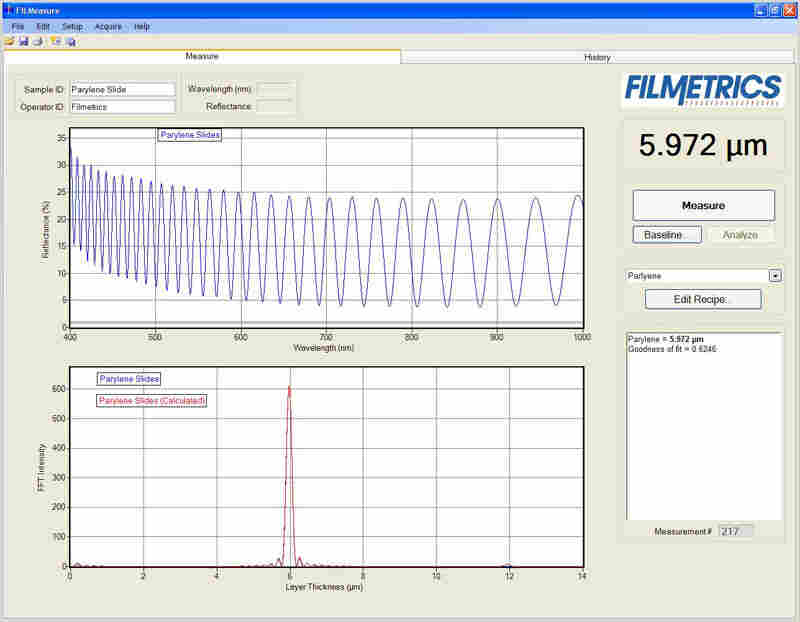Click the FILMeasure title bar app icon
This screenshot has width=800, height=622.
8,9
